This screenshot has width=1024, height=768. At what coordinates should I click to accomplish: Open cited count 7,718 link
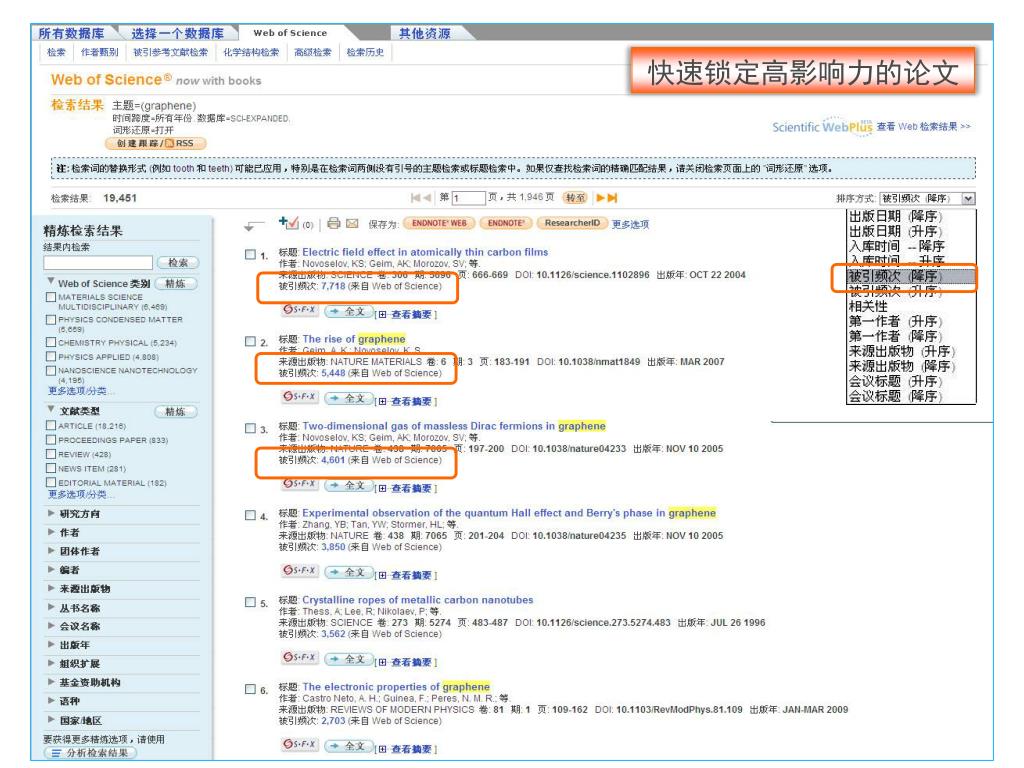pos(333,286)
